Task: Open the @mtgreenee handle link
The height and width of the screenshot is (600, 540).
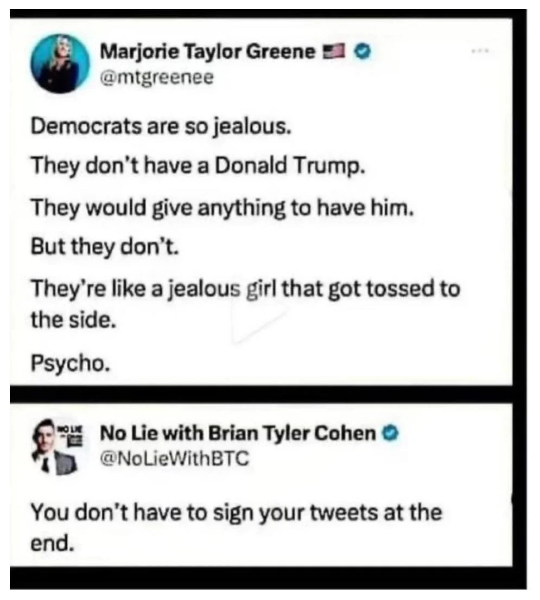Action: pyautogui.click(x=157, y=78)
